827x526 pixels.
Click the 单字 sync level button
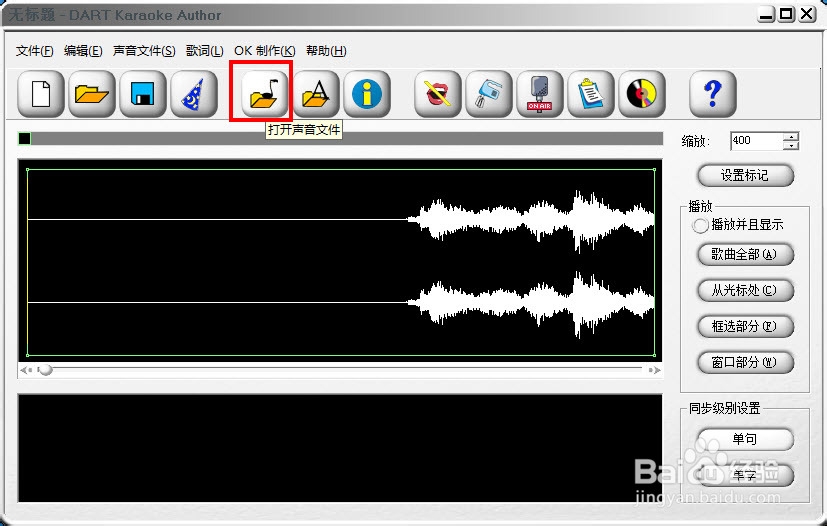coord(745,475)
